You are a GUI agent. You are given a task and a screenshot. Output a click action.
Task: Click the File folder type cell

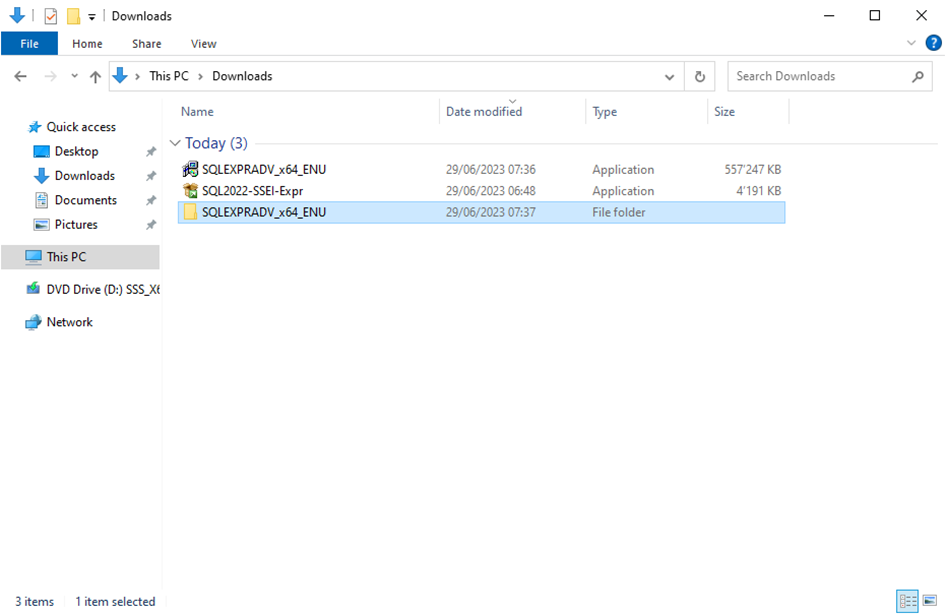(x=618, y=212)
